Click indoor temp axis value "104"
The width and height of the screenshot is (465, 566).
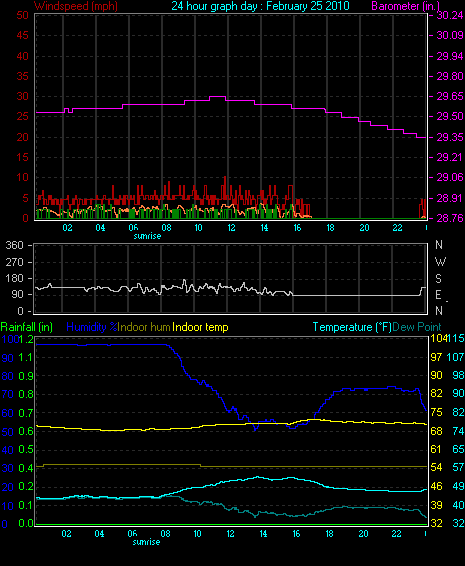coord(438,339)
